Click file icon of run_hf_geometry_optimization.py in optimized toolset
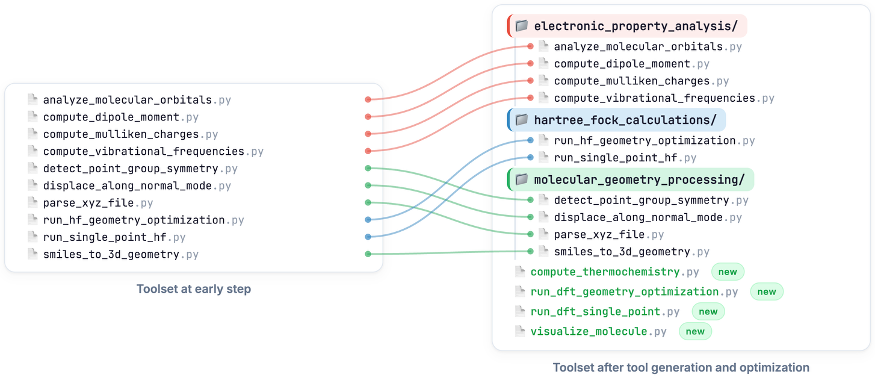 544,140
